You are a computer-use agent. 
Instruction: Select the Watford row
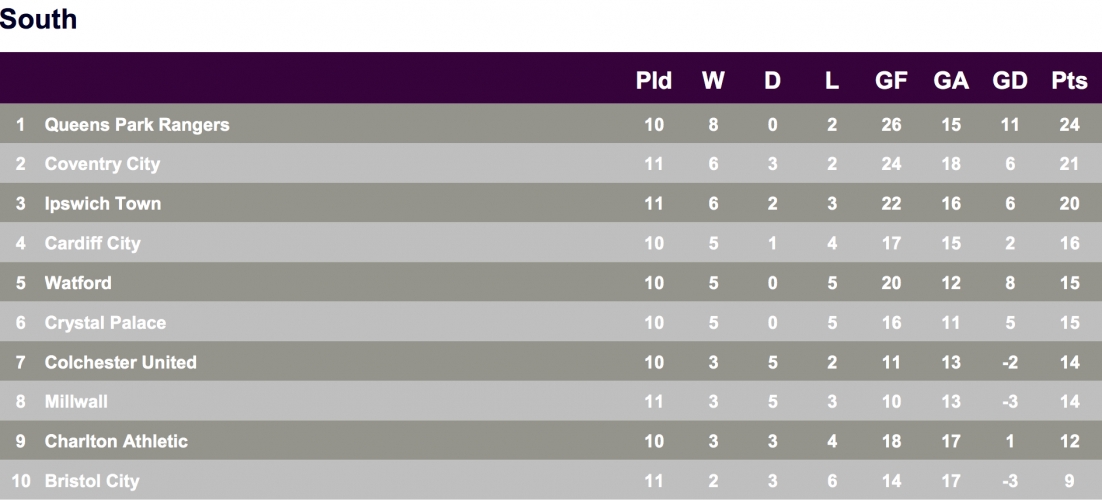551,283
